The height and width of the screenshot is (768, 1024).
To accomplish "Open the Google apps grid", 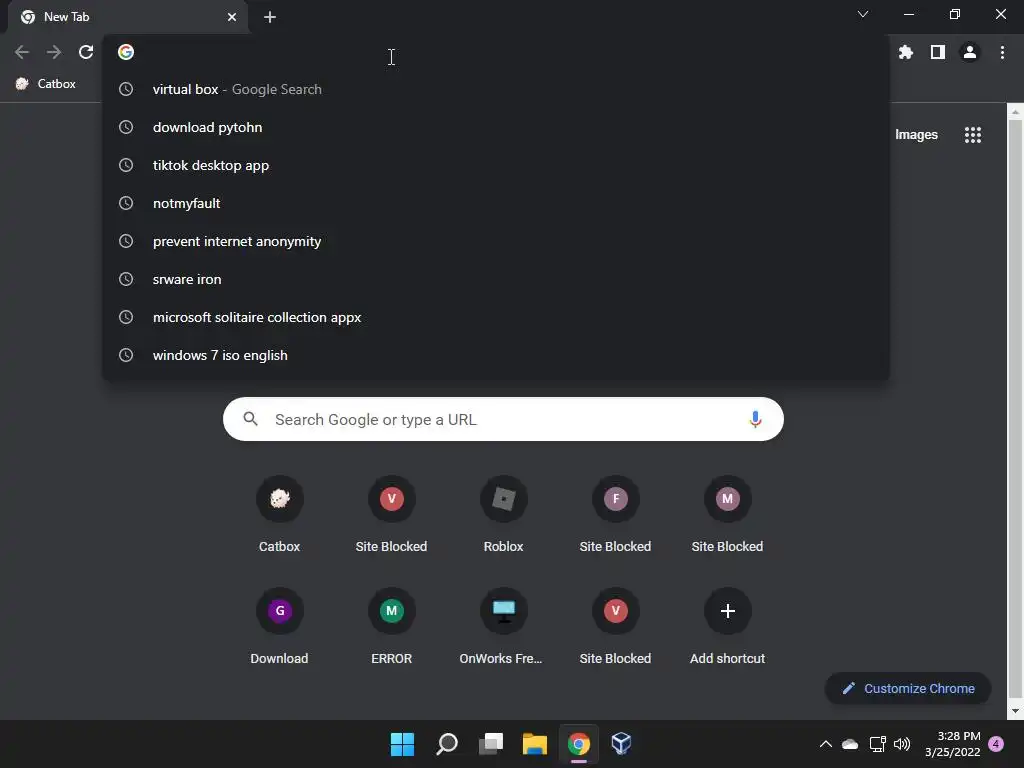I will coord(972,135).
